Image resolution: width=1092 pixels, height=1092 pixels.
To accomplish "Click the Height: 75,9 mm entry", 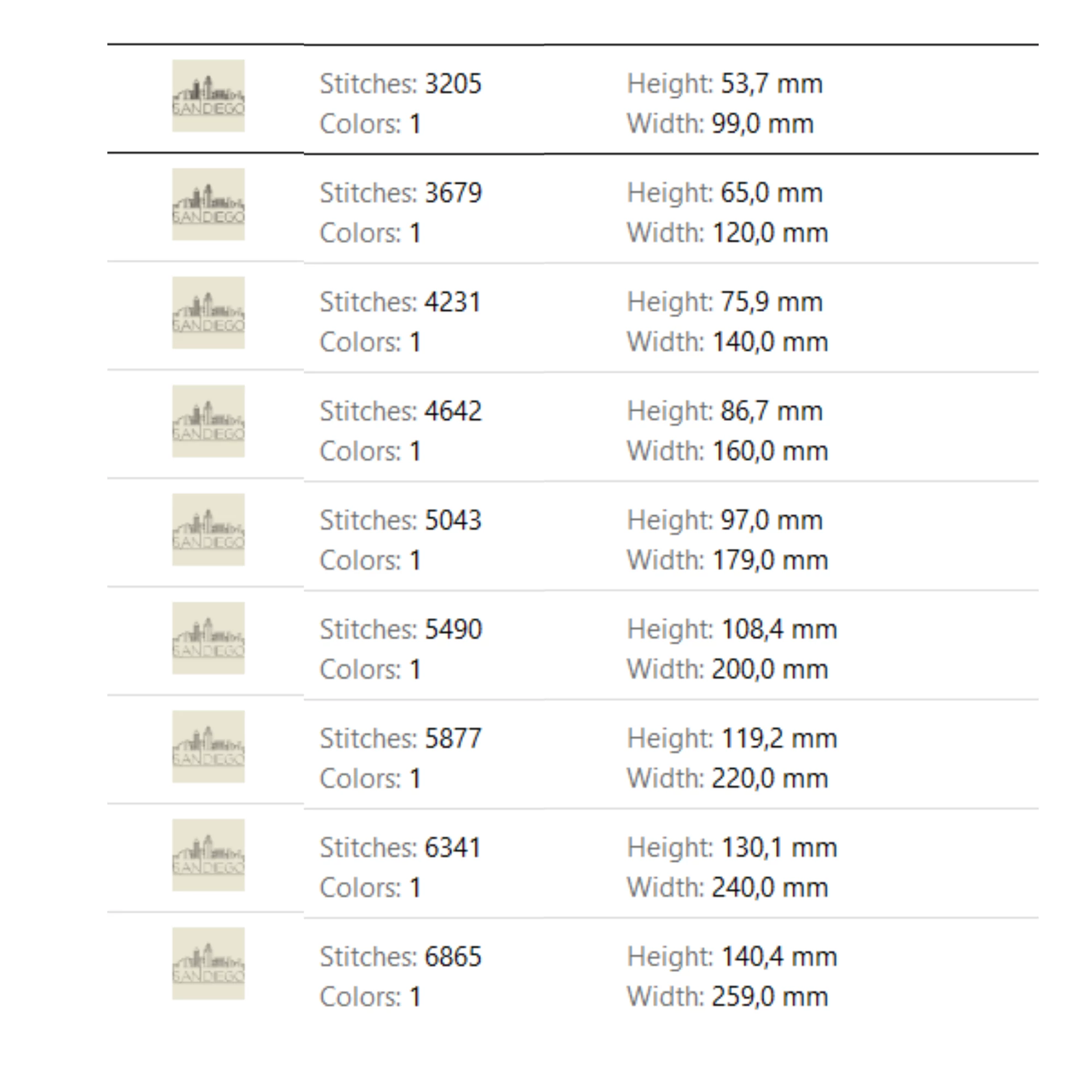I will click(724, 302).
